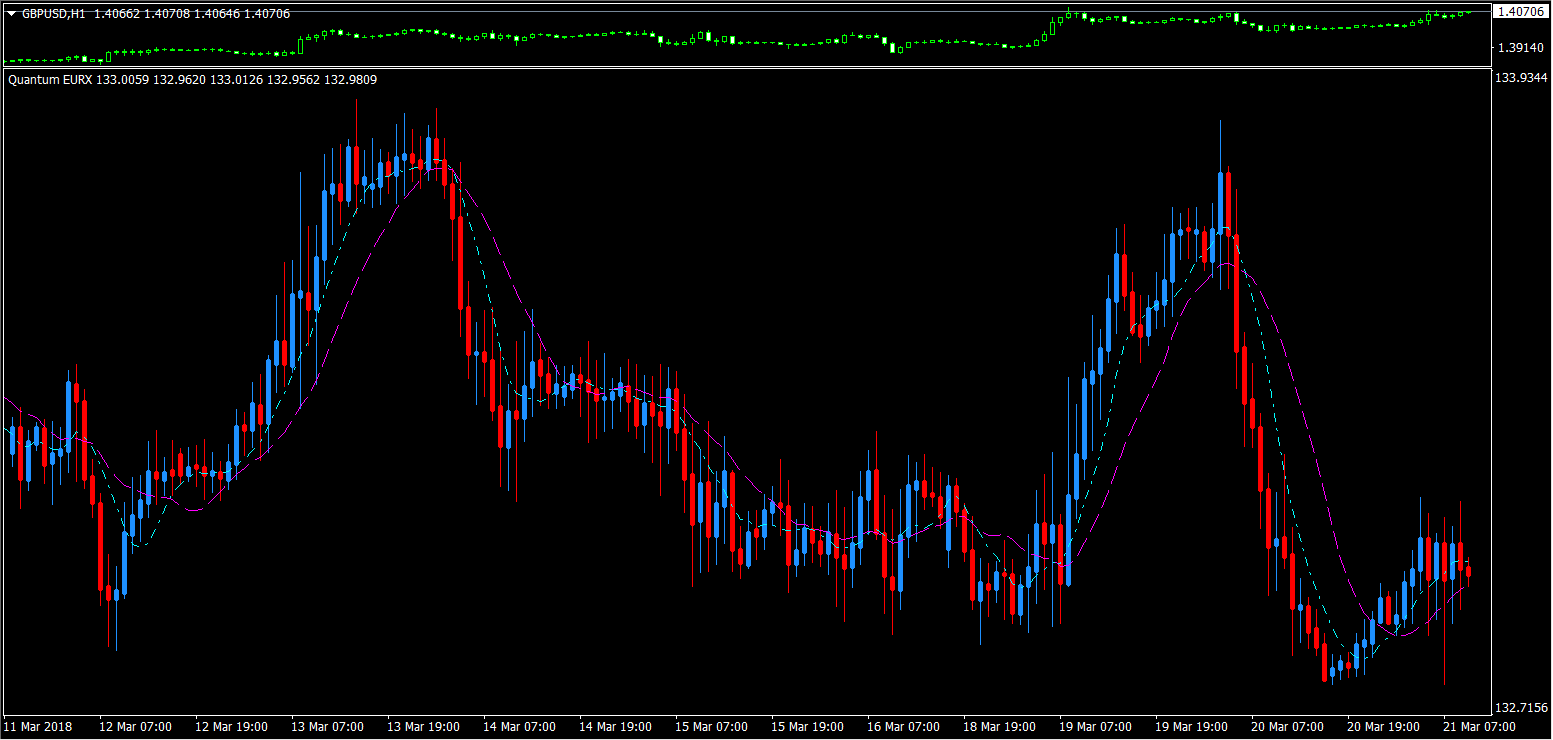Viewport: 1553px width, 740px height.
Task: Click the GBPUSD,H1 symbol label
Action: (x=54, y=14)
